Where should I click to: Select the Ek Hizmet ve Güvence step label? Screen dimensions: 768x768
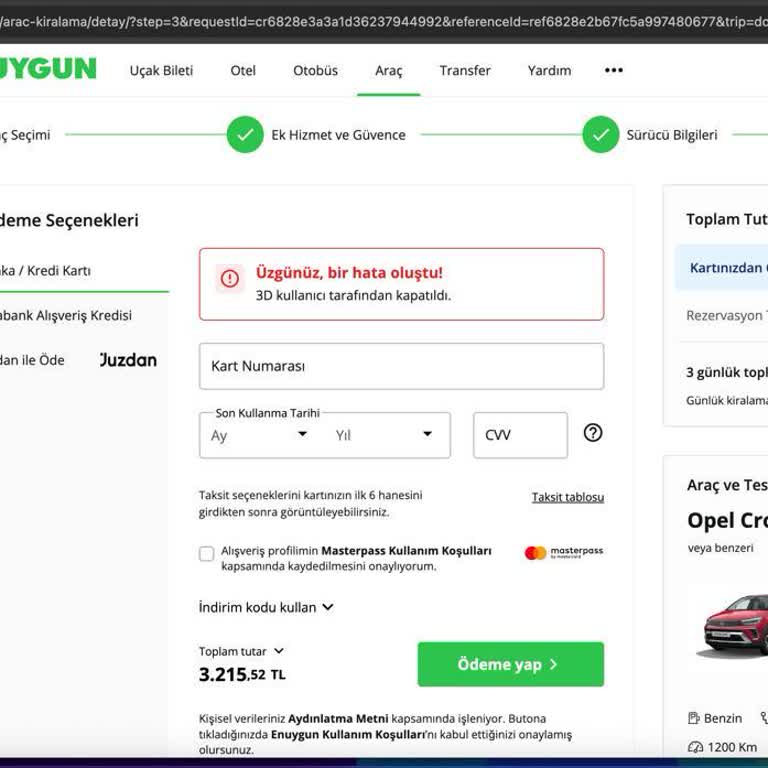338,135
